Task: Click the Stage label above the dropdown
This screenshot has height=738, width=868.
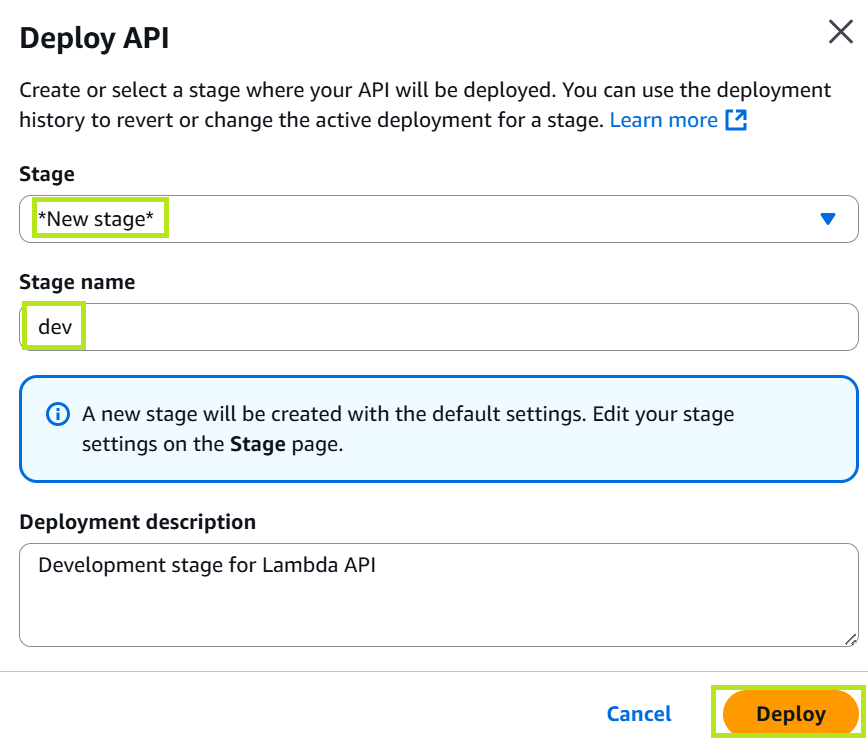Action: pos(47,174)
